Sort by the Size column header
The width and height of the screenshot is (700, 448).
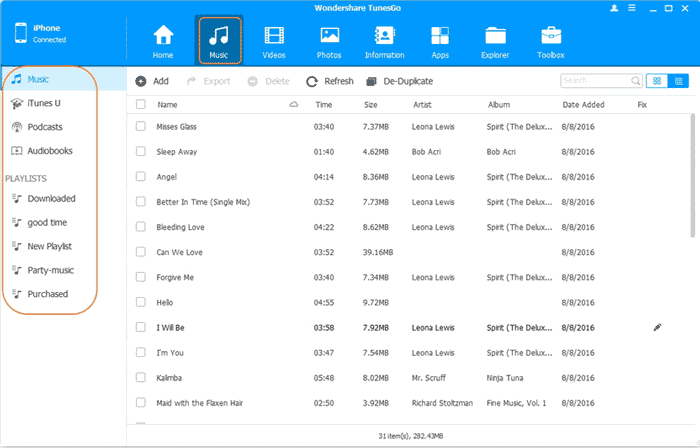(x=371, y=105)
